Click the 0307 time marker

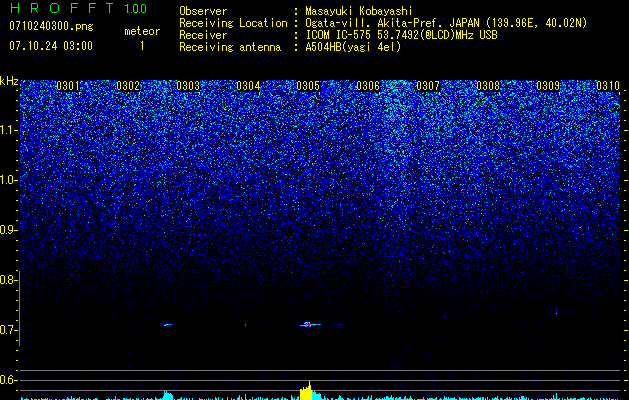428,86
